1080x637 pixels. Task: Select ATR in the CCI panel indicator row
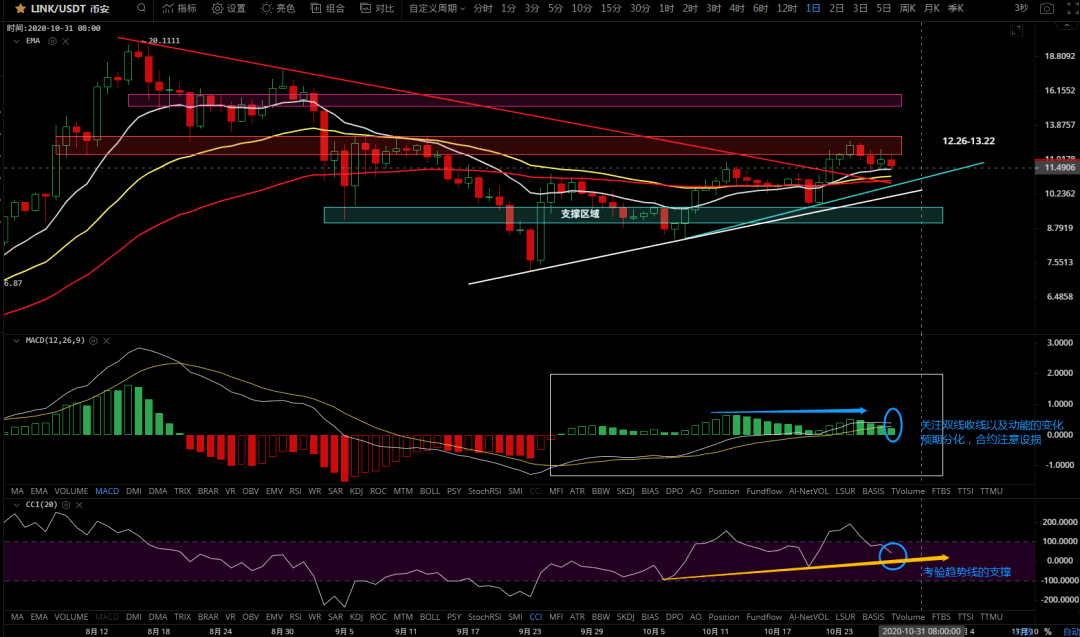click(577, 617)
